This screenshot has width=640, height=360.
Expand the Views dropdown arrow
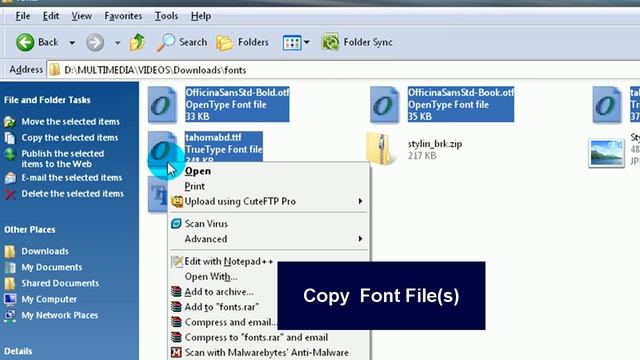307,42
